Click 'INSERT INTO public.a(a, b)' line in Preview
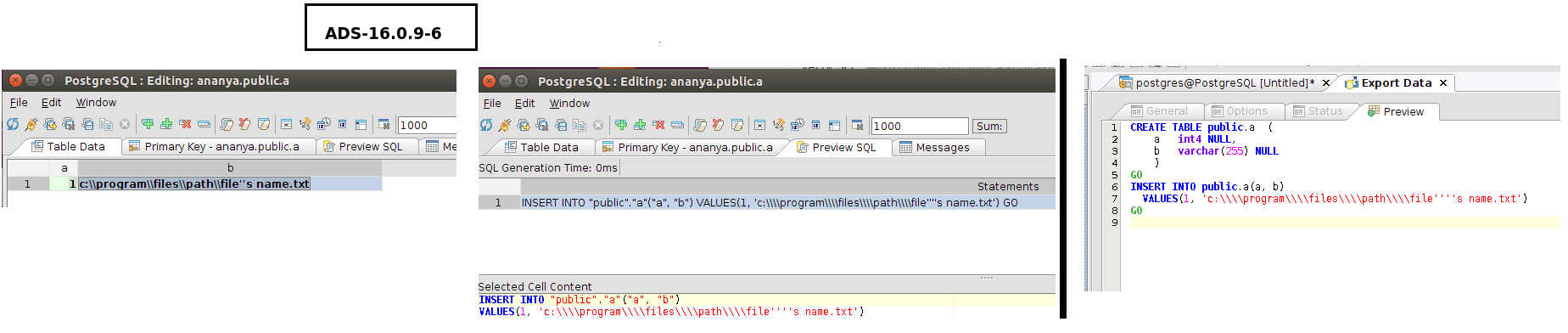This screenshot has height=333, width=1568. pyautogui.click(x=1207, y=187)
